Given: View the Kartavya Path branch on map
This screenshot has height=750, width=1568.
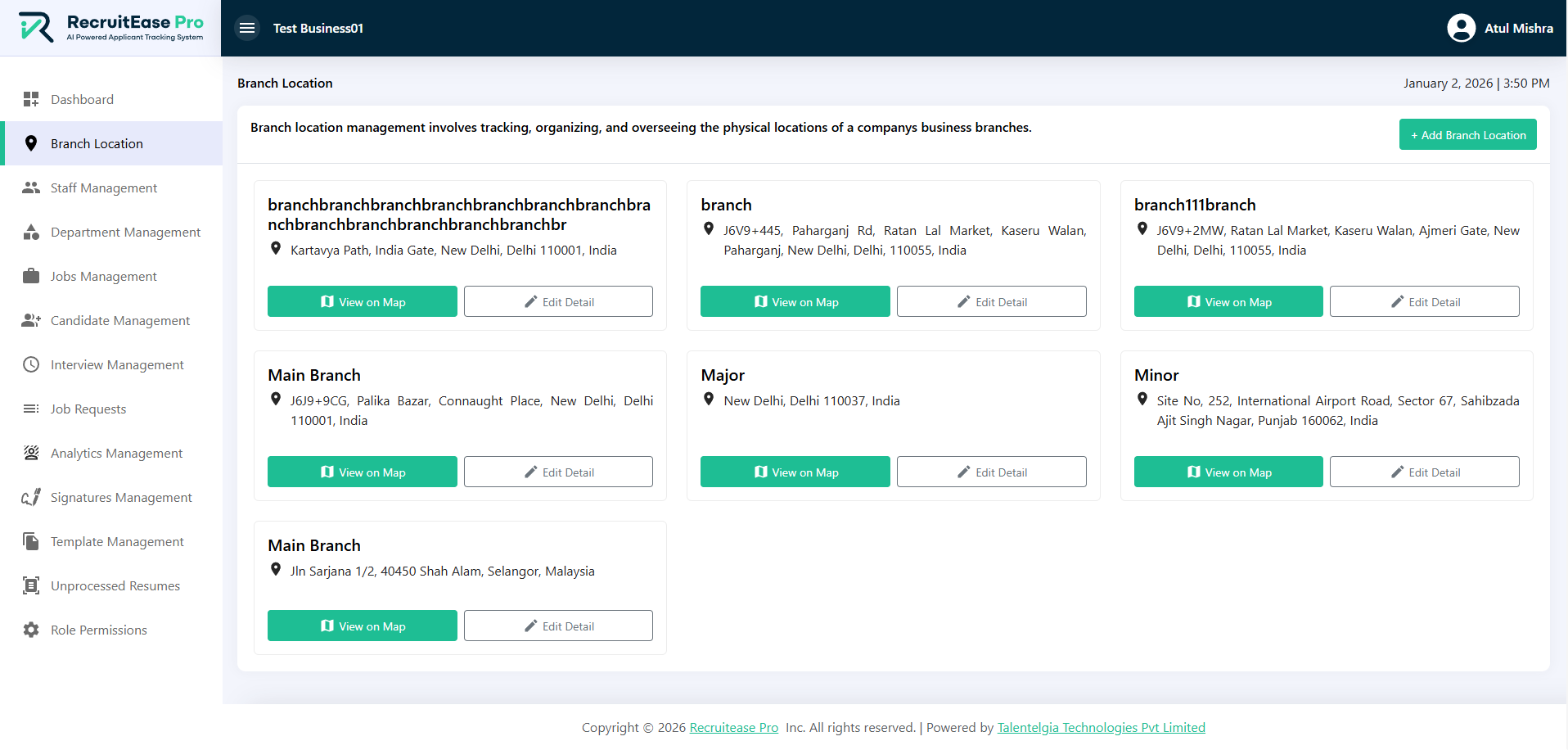Looking at the screenshot, I should coord(363,301).
